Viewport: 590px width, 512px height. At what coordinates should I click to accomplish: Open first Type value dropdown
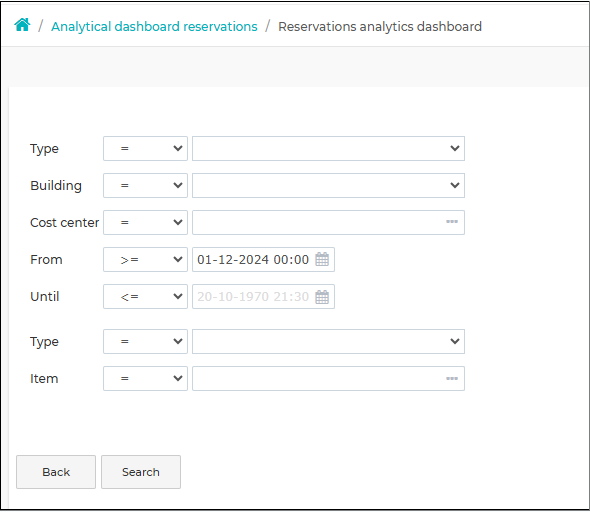(x=328, y=149)
